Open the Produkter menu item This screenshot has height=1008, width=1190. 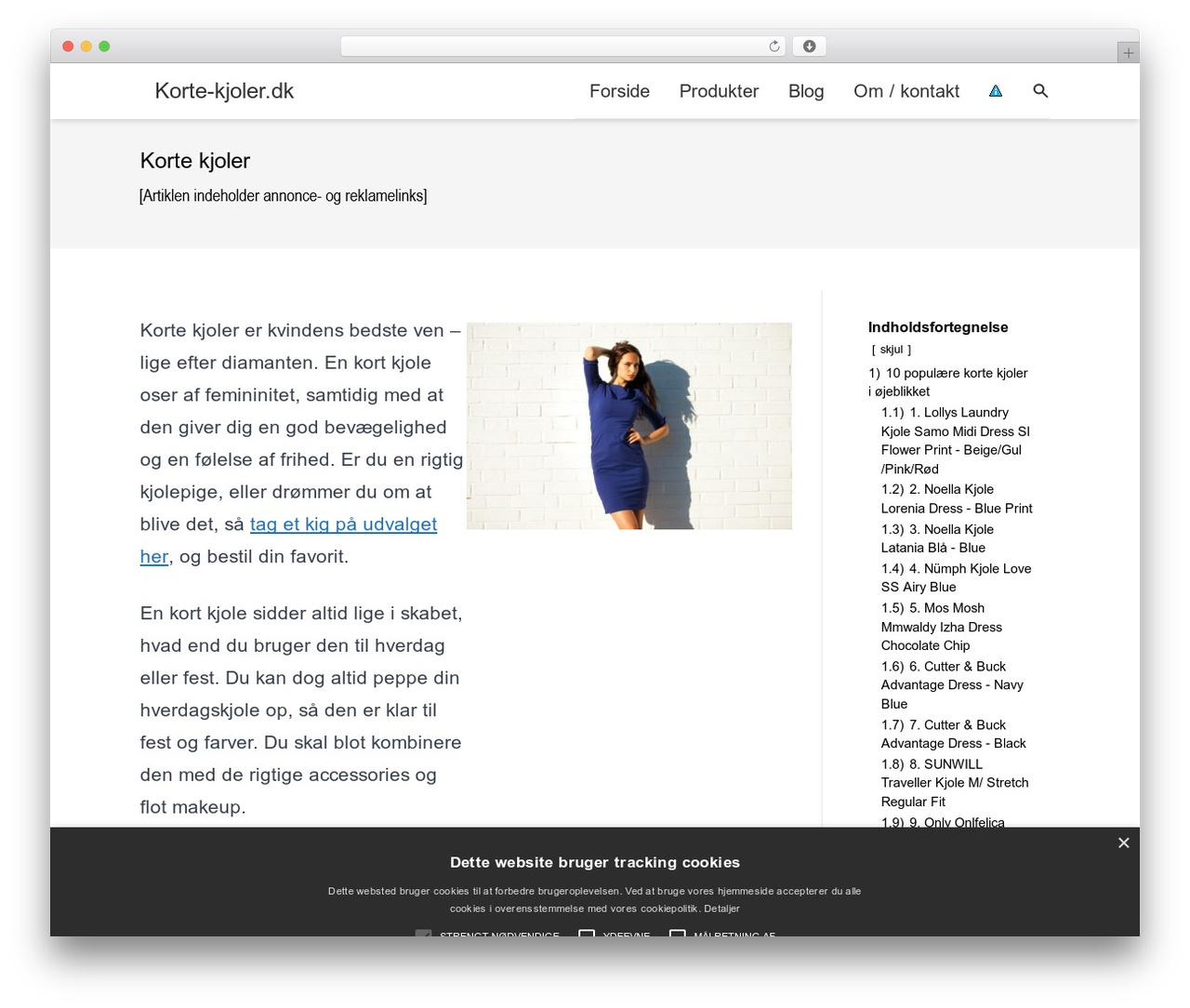click(x=719, y=91)
